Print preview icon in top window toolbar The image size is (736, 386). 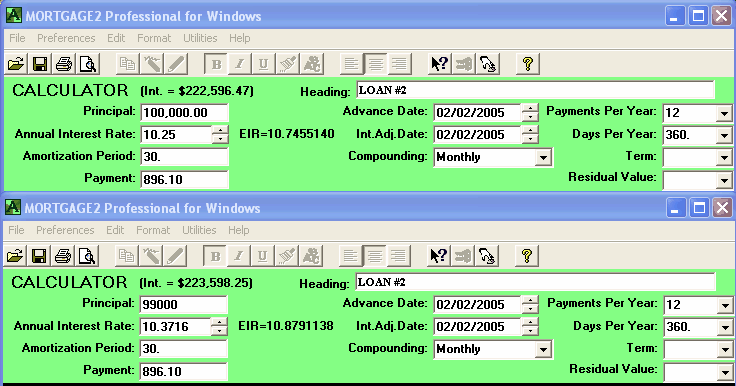88,64
